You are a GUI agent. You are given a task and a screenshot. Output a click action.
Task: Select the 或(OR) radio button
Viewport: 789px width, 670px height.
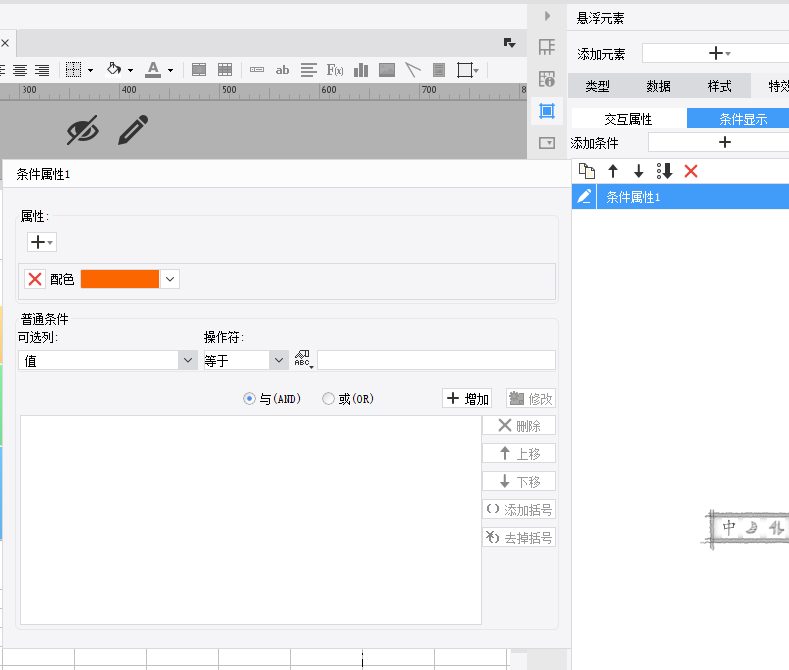pos(328,399)
